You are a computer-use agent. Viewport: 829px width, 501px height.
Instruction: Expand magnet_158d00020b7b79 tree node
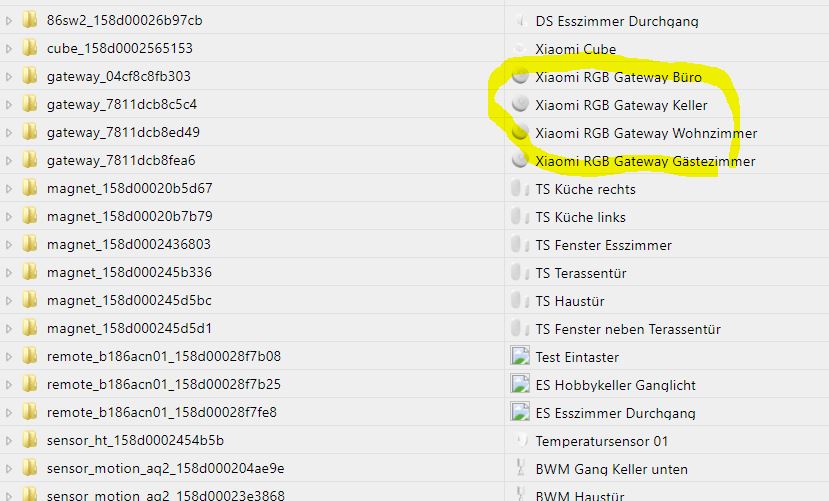[x=8, y=217]
